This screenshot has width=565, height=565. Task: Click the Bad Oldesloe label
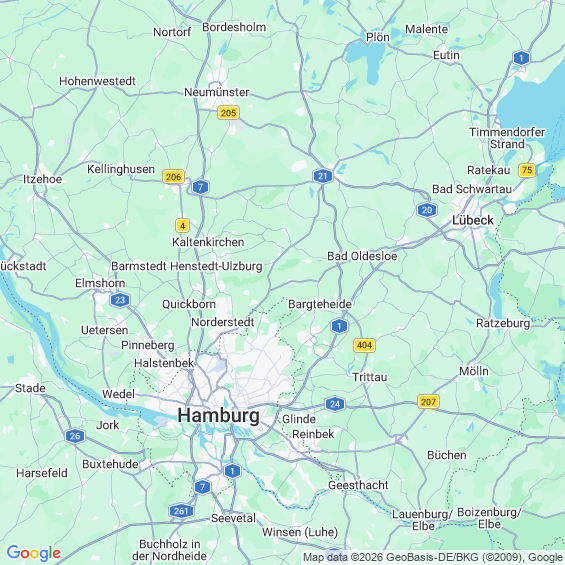coord(362,256)
